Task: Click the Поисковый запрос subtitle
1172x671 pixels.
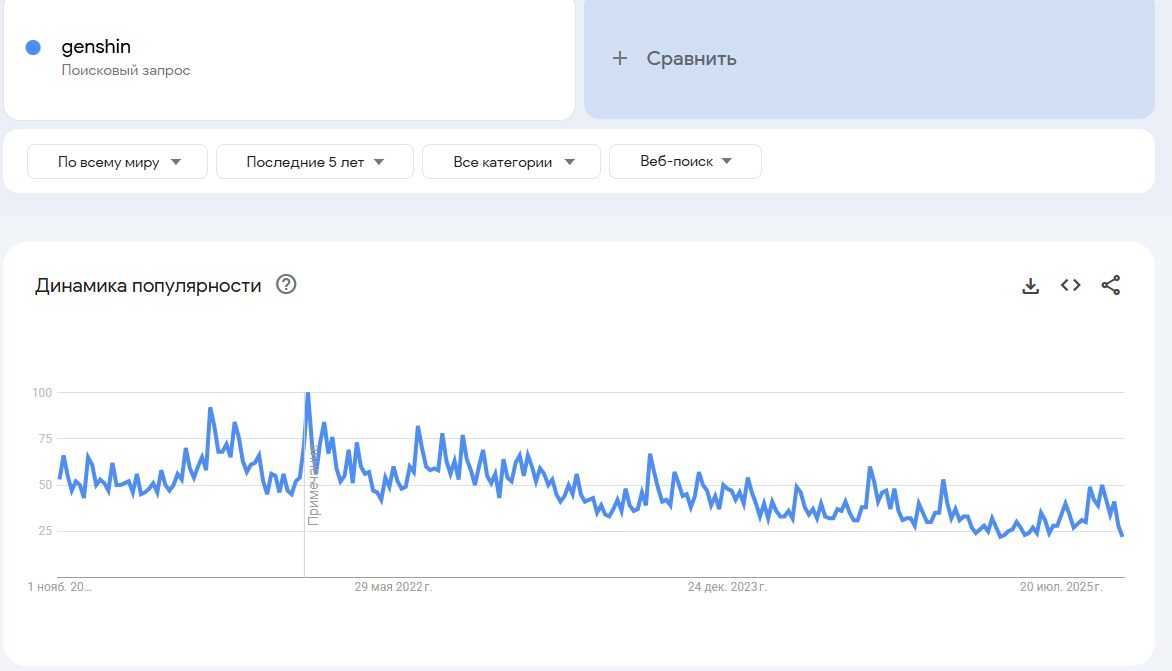Action: (126, 71)
